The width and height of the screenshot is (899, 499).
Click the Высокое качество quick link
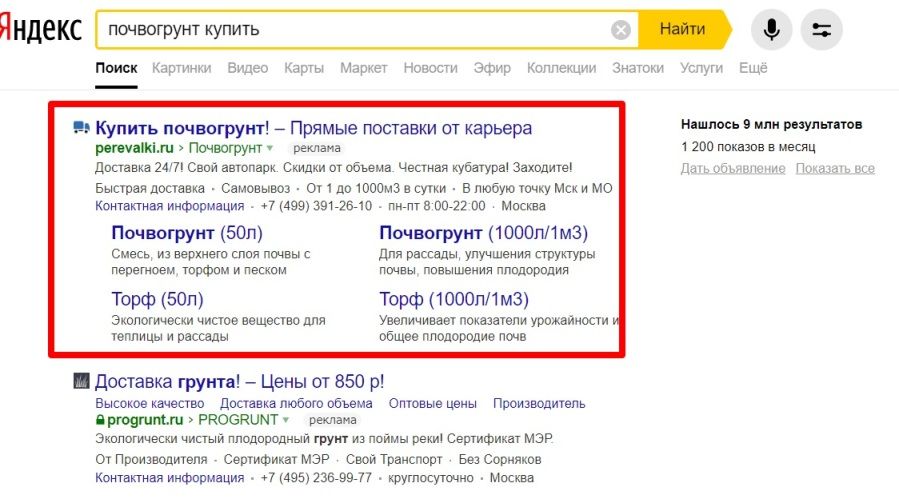[x=150, y=403]
